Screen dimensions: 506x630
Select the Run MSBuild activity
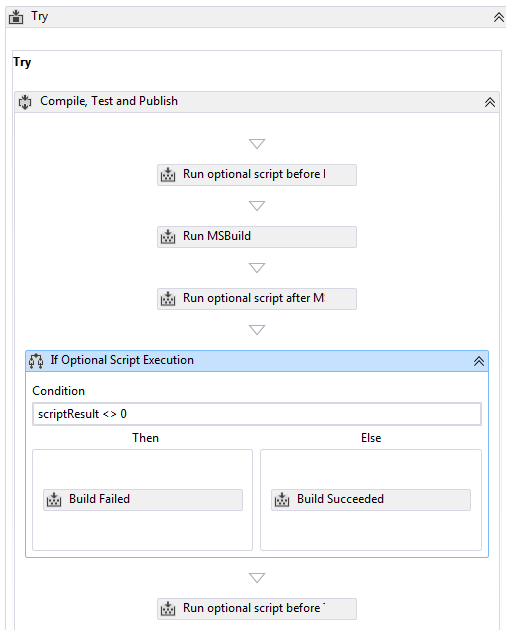coord(257,237)
